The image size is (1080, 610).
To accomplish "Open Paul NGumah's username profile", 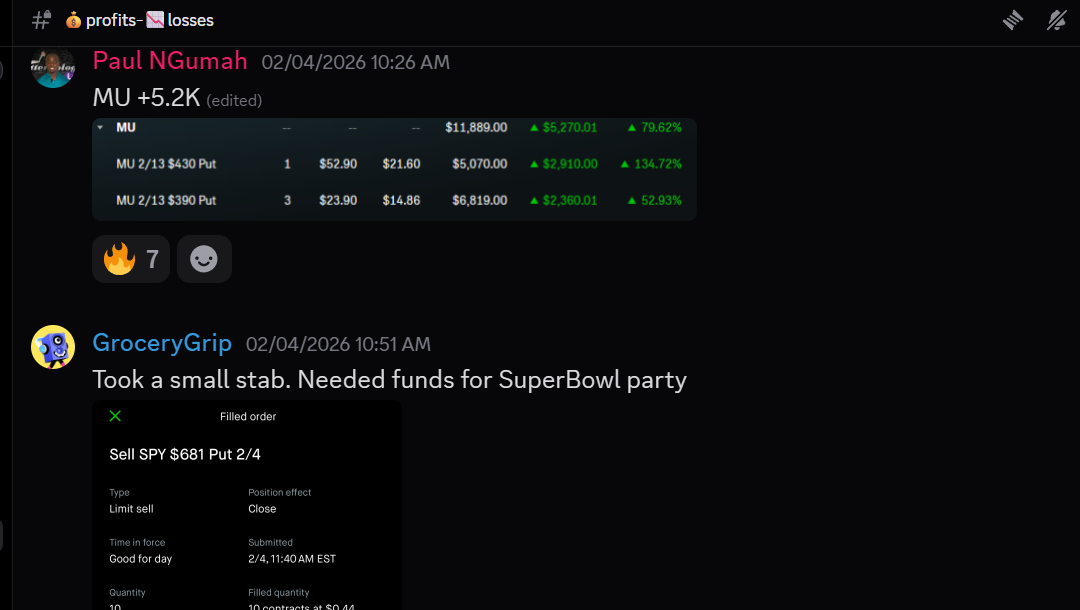I will (x=170, y=61).
